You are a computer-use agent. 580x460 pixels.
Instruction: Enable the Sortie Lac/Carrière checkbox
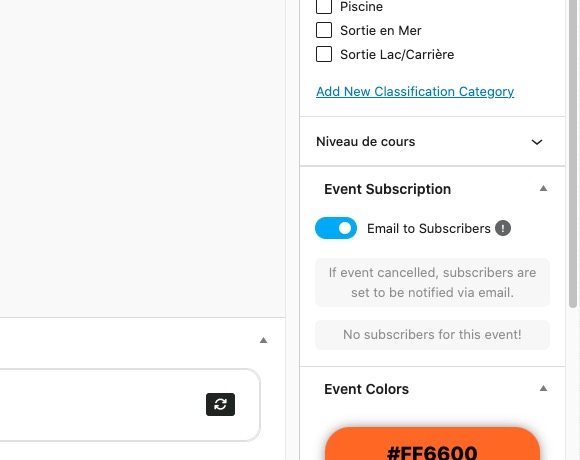click(324, 54)
